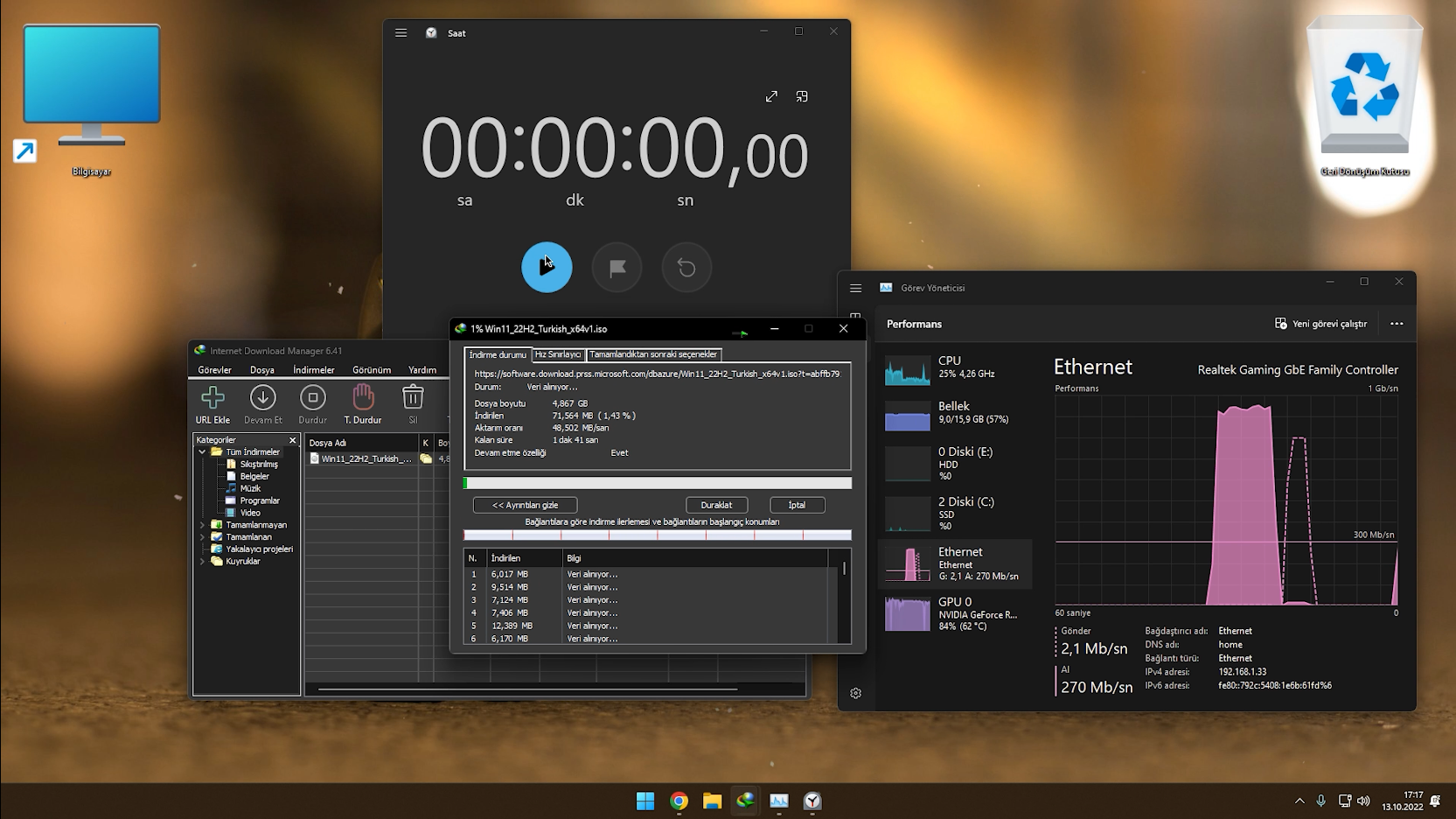Click the İptal button
The width and height of the screenshot is (1456, 819).
click(797, 505)
